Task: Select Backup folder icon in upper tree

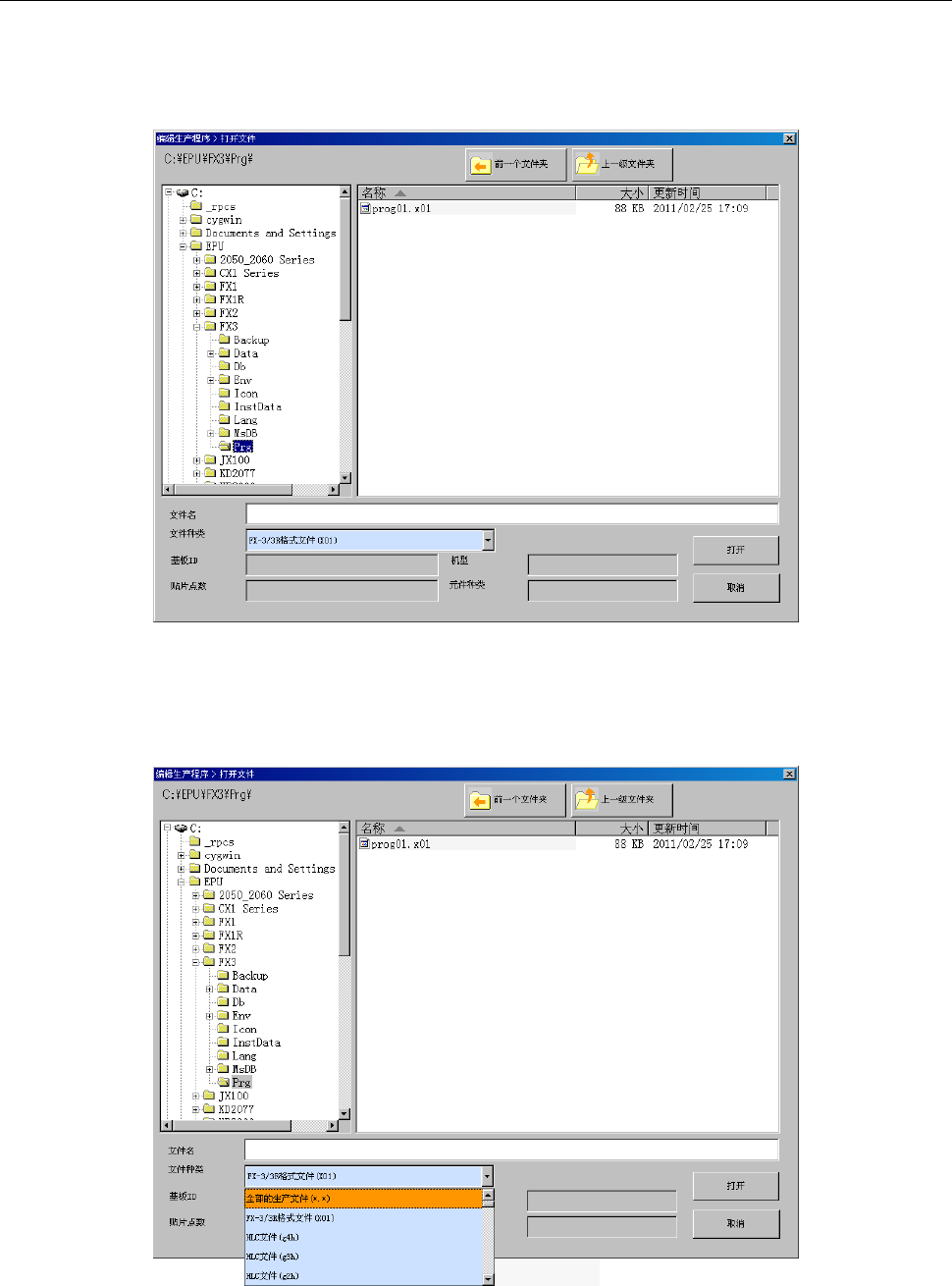Action: 225,340
